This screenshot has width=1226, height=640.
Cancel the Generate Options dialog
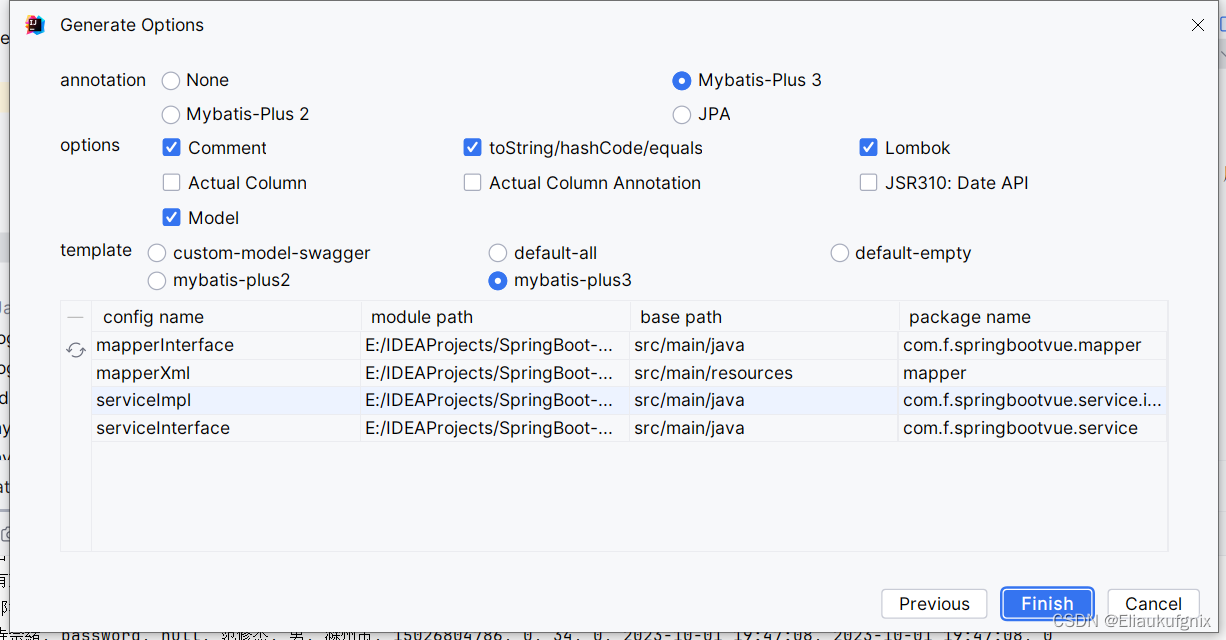pyautogui.click(x=1153, y=603)
